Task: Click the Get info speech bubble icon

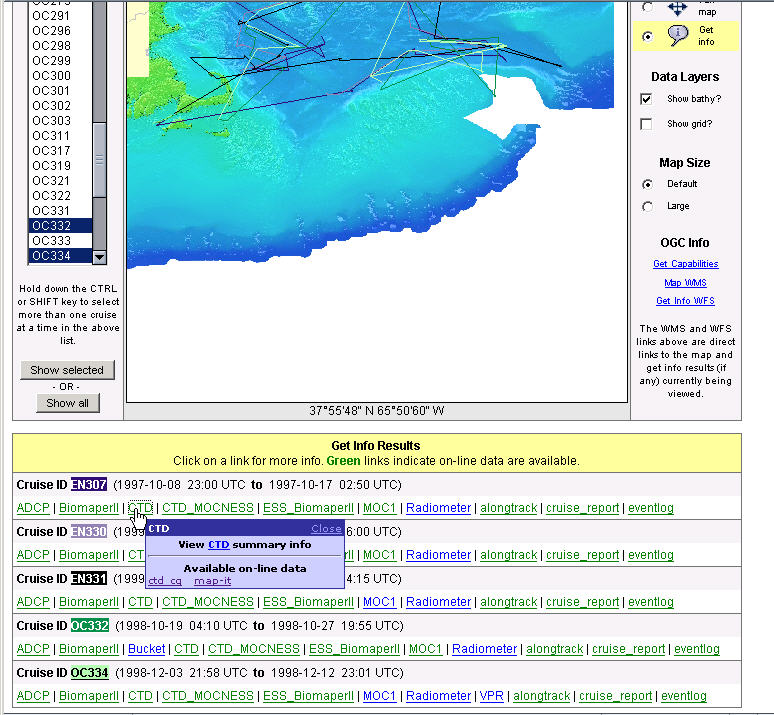Action: click(679, 36)
